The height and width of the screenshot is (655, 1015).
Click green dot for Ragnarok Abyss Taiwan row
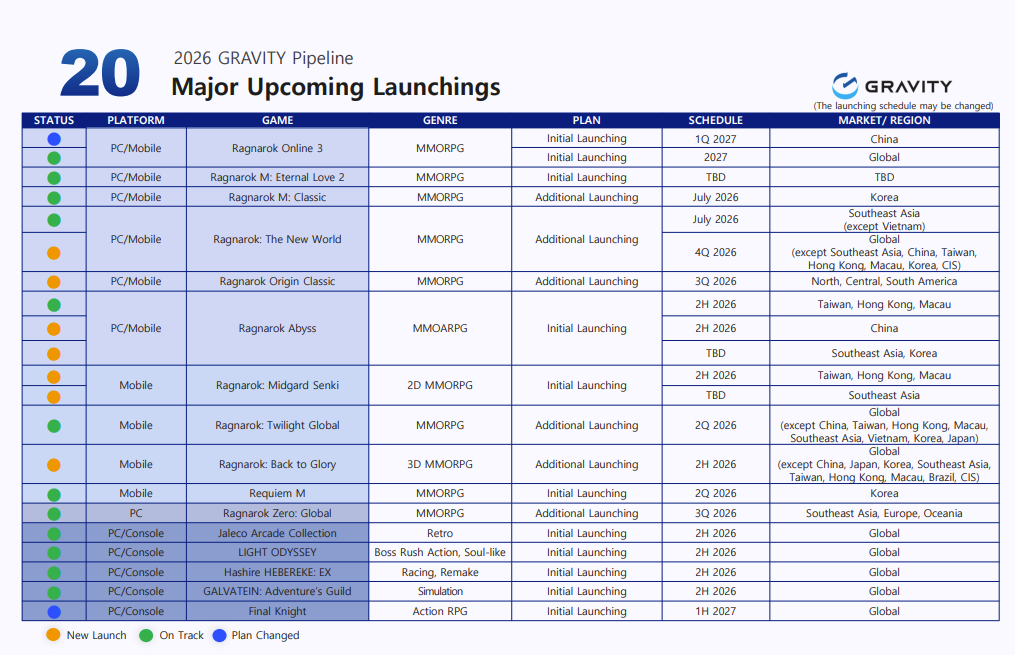pyautogui.click(x=54, y=305)
